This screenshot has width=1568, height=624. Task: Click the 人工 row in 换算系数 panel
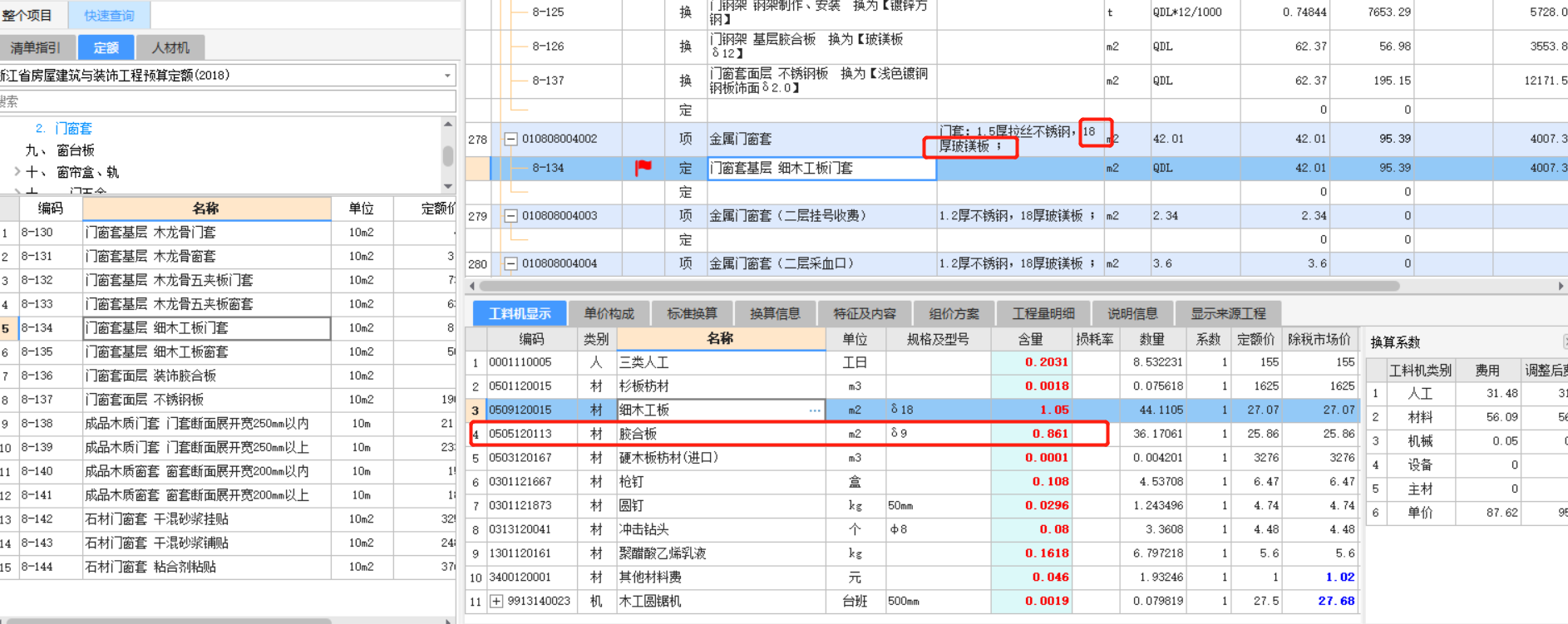click(x=1467, y=394)
